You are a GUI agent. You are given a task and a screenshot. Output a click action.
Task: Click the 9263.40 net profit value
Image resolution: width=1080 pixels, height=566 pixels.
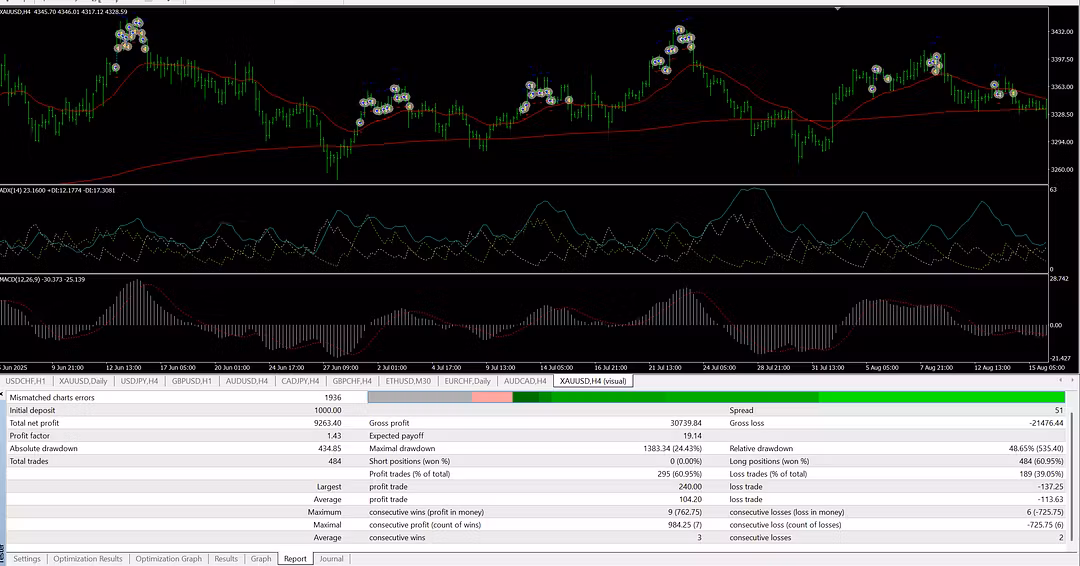click(x=328, y=423)
